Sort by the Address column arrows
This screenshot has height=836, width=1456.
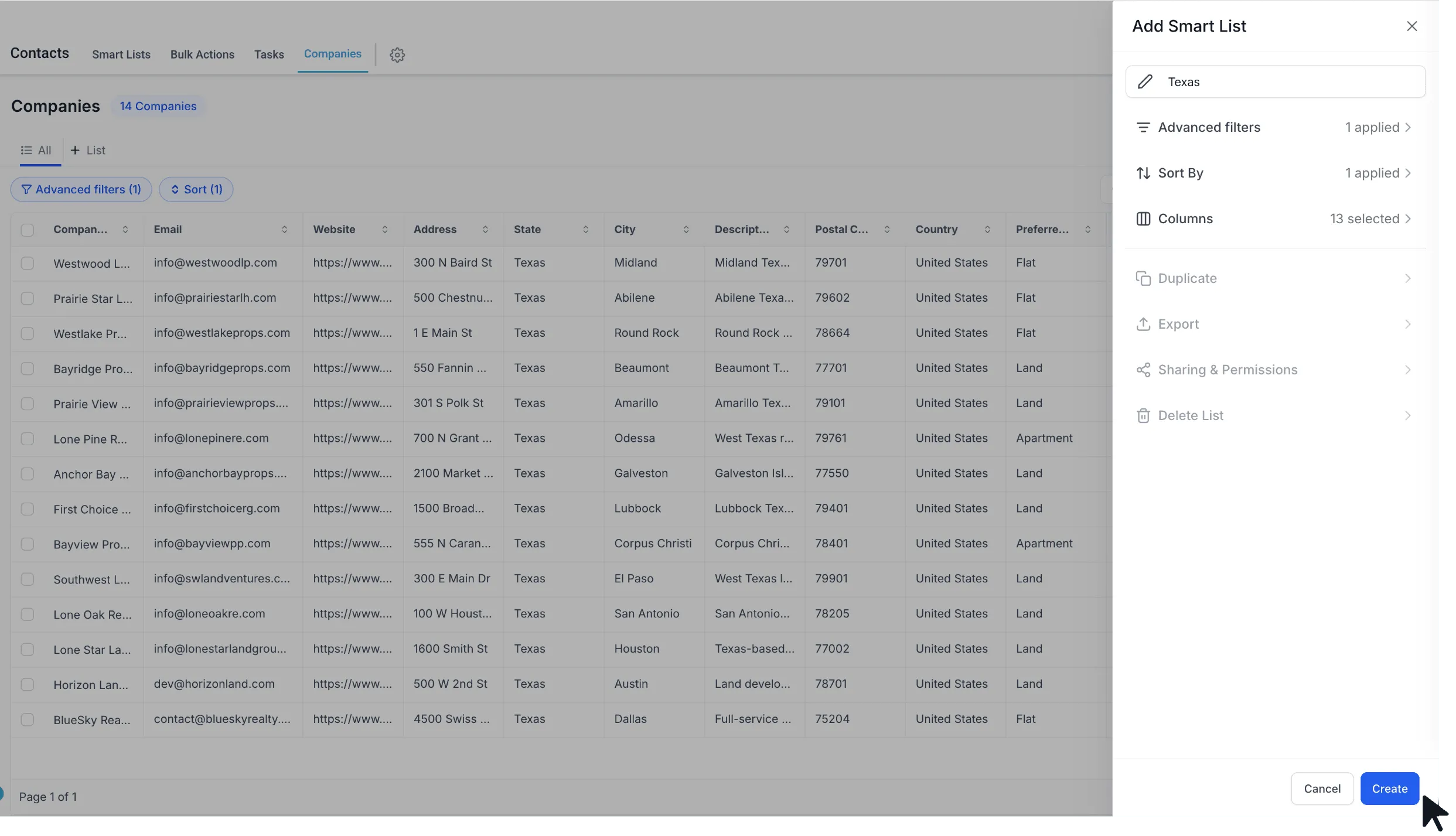[x=485, y=230]
